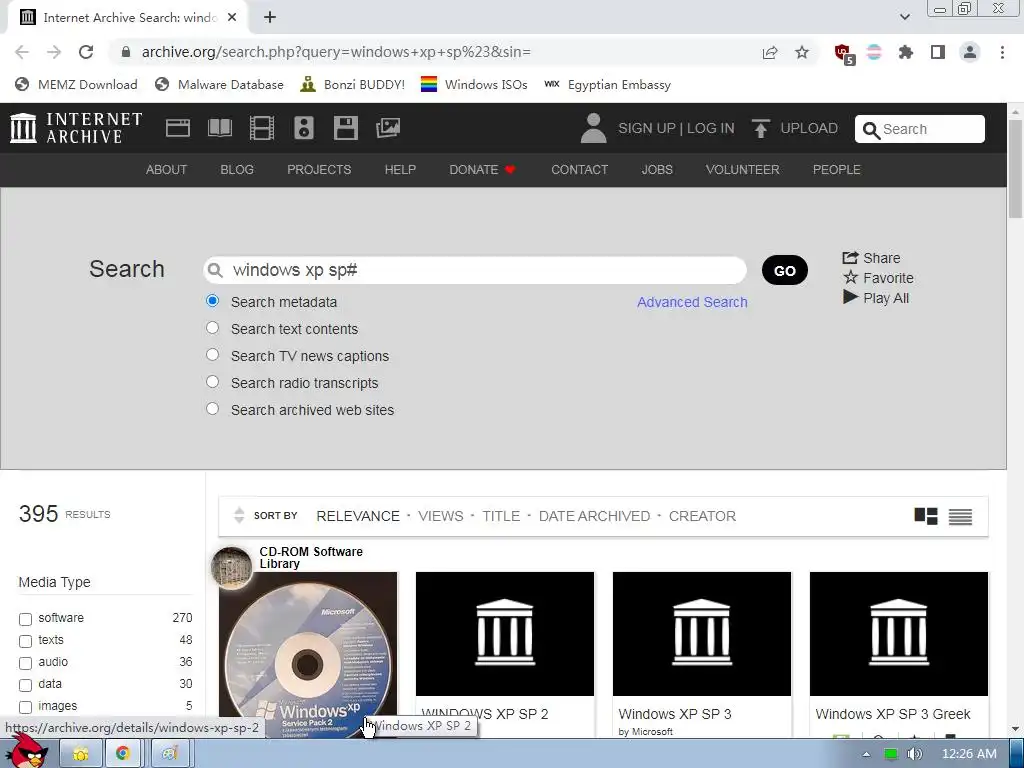
Task: Click the page vertical scrollbar thumb
Action: 1016,170
